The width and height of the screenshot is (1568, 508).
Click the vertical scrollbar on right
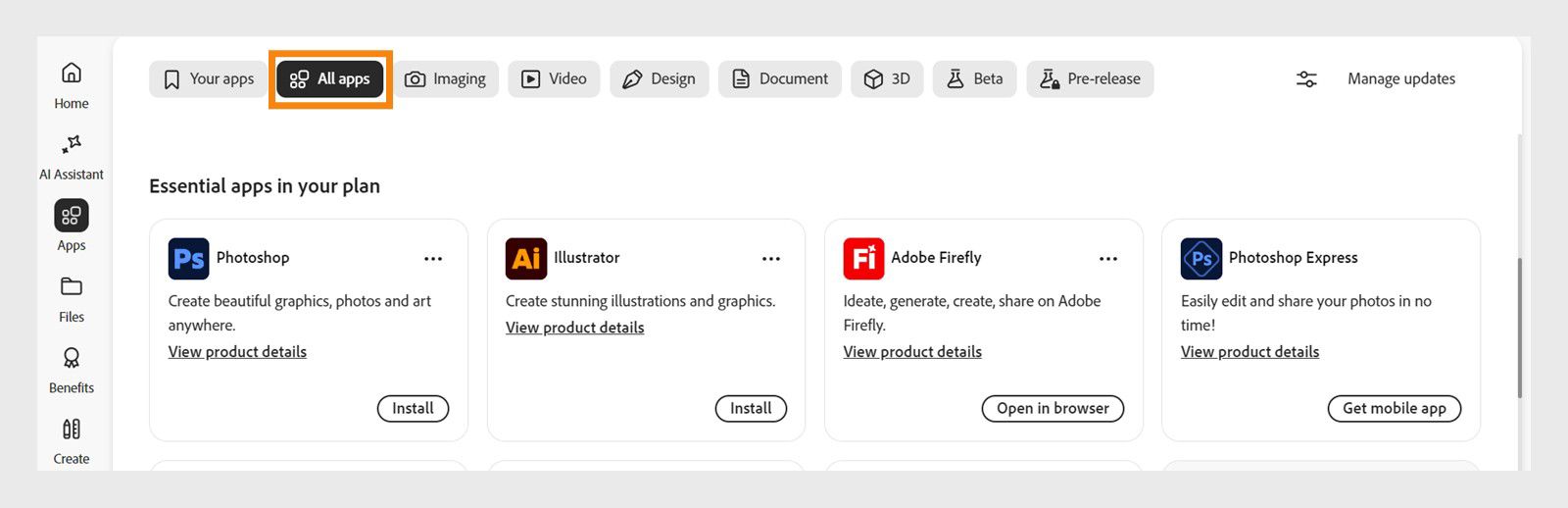click(1519, 328)
